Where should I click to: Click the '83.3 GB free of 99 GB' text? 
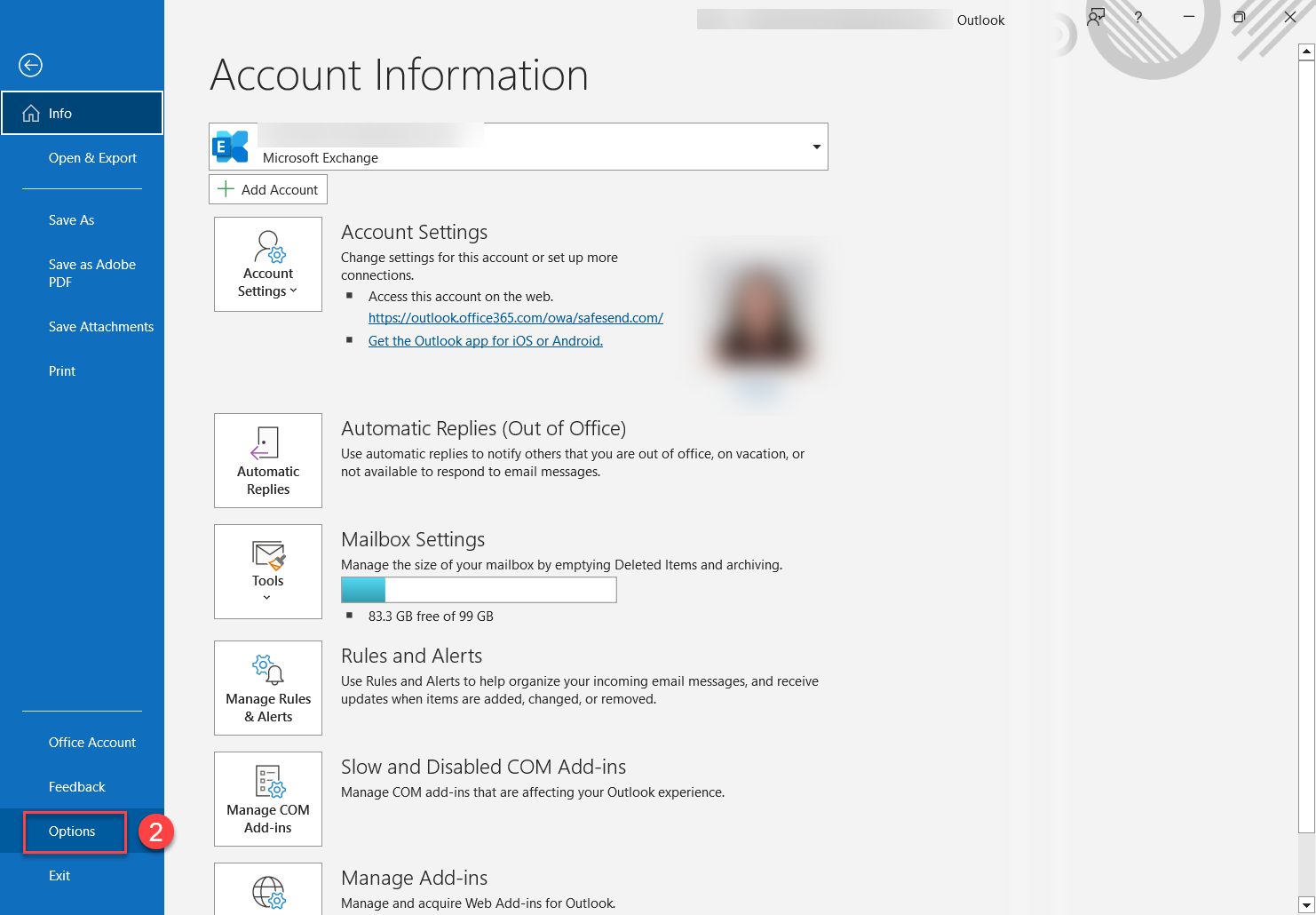[431, 617]
